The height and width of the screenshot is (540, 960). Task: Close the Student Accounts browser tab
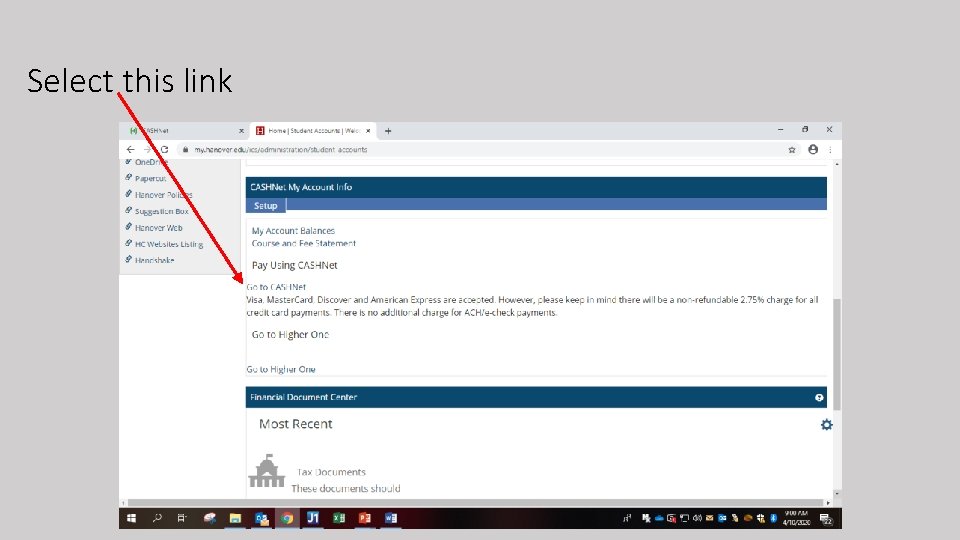(368, 131)
